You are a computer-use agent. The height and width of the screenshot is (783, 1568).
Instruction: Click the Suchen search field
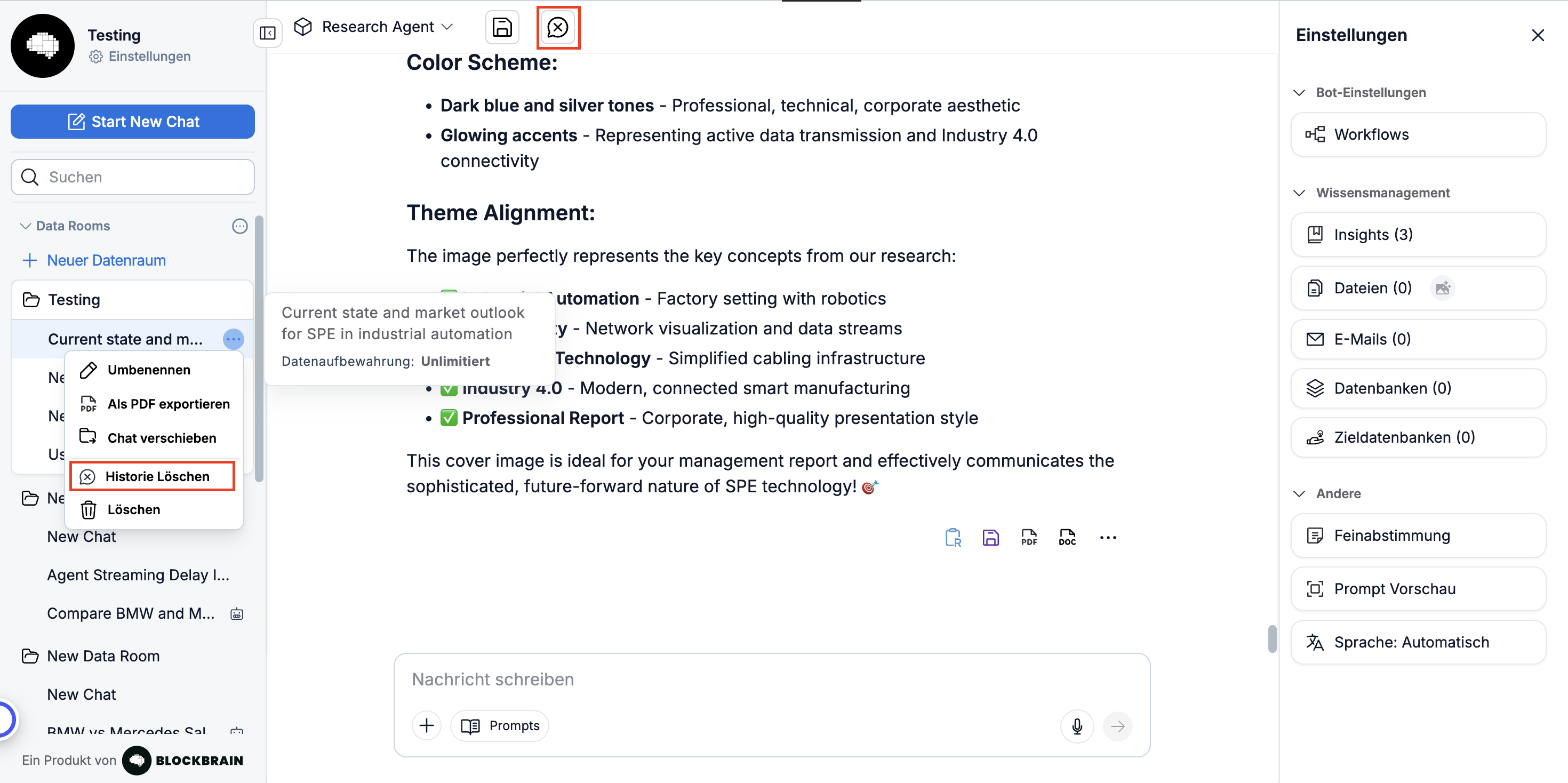click(133, 177)
